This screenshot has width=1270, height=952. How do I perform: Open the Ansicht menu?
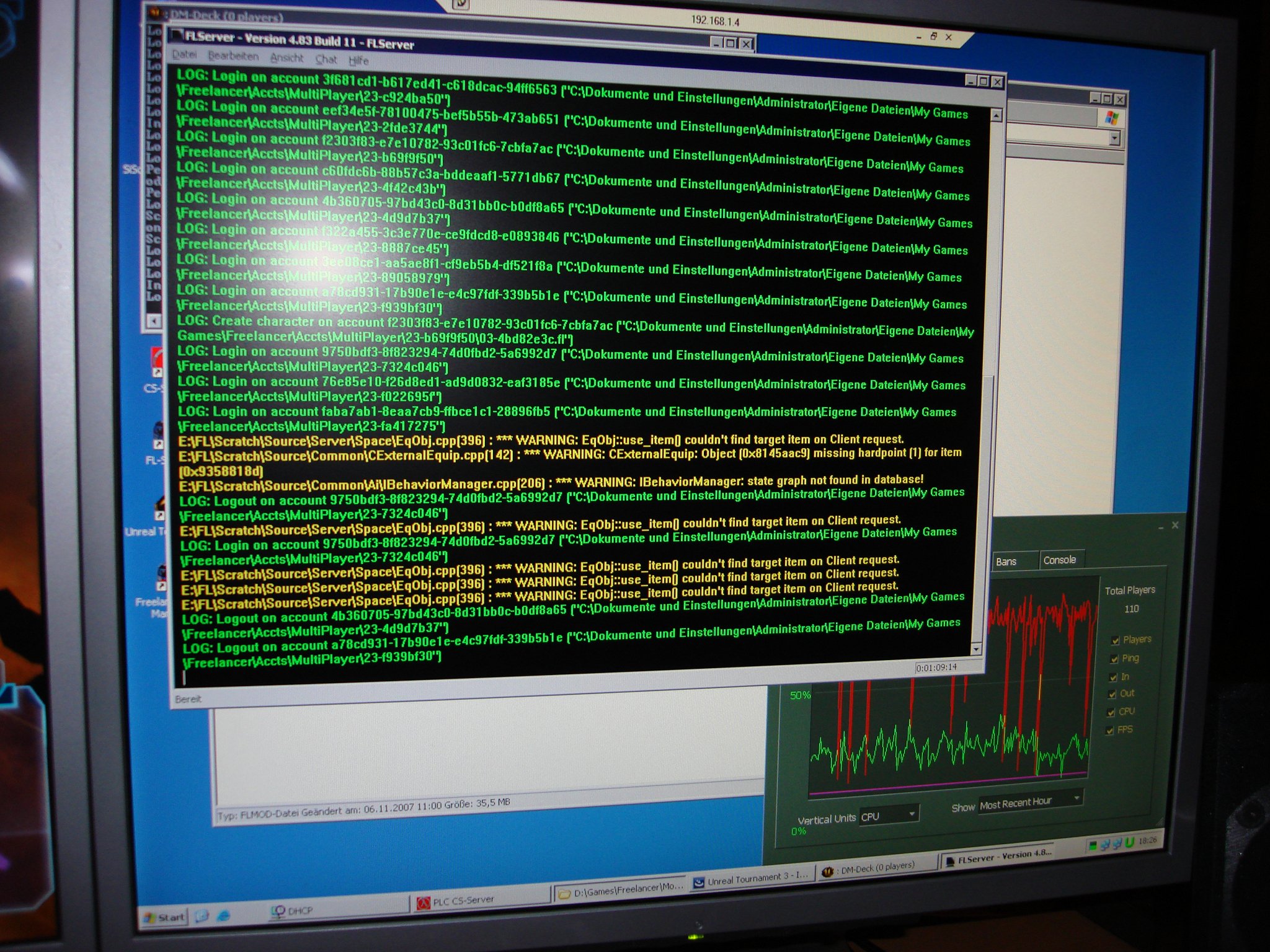(287, 58)
